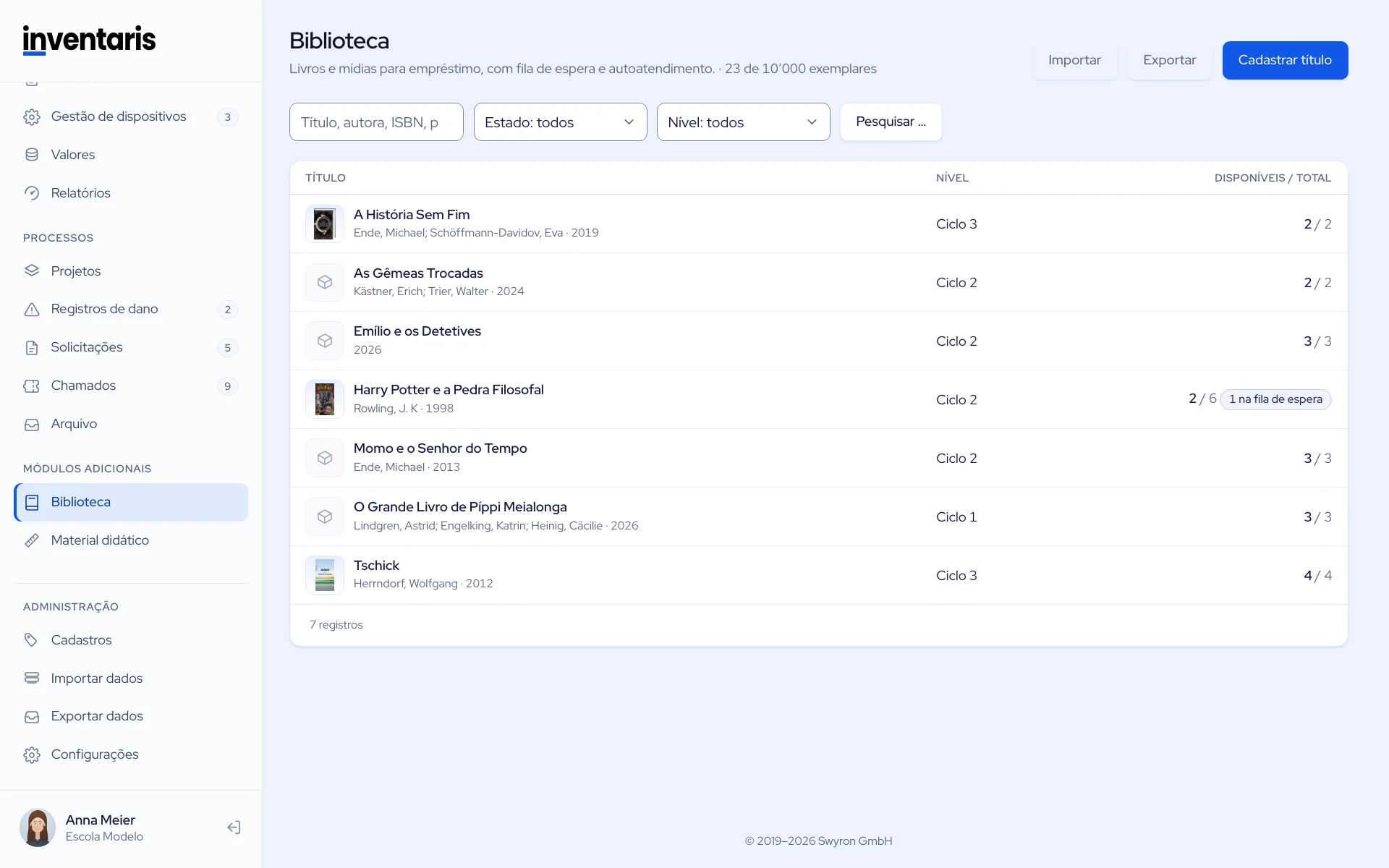The image size is (1389, 868).
Task: Click the '1 na fila de espera' badge
Action: (1275, 399)
